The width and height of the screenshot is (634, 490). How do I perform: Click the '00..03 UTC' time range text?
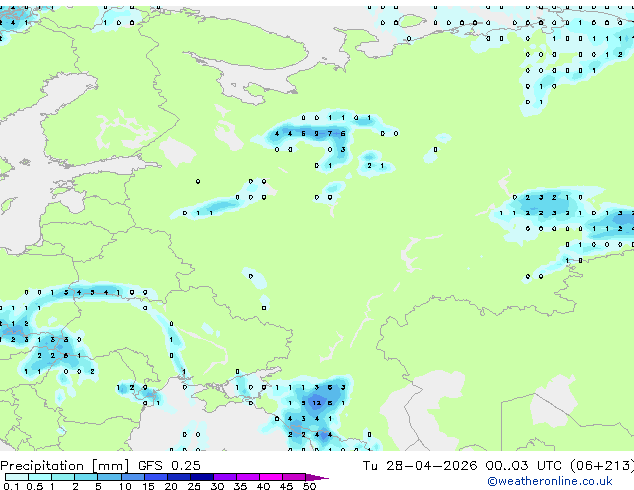[524, 466]
